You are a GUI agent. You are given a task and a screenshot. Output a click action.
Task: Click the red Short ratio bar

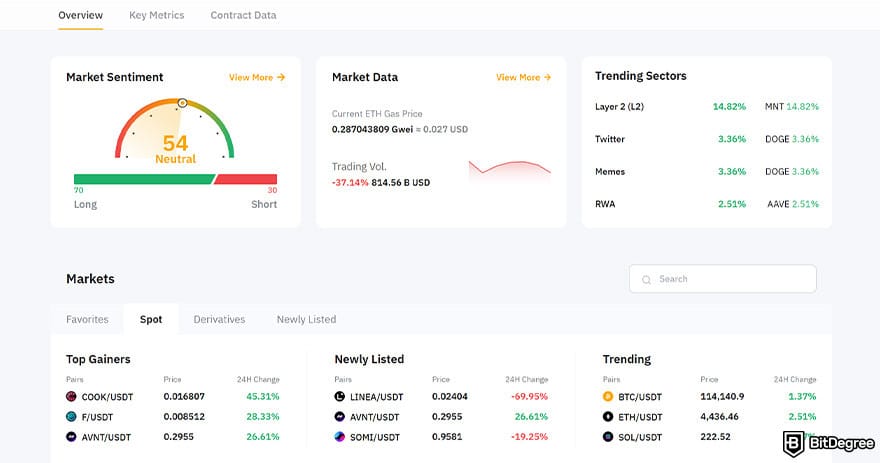point(246,180)
